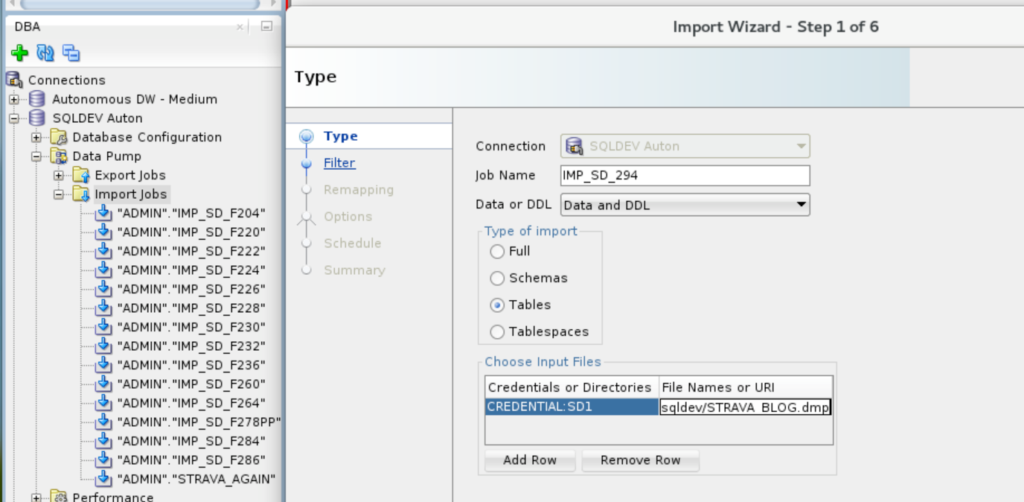Select the IMP_SD_F204 import job icon
Image resolution: width=1024 pixels, height=502 pixels.
(x=104, y=213)
